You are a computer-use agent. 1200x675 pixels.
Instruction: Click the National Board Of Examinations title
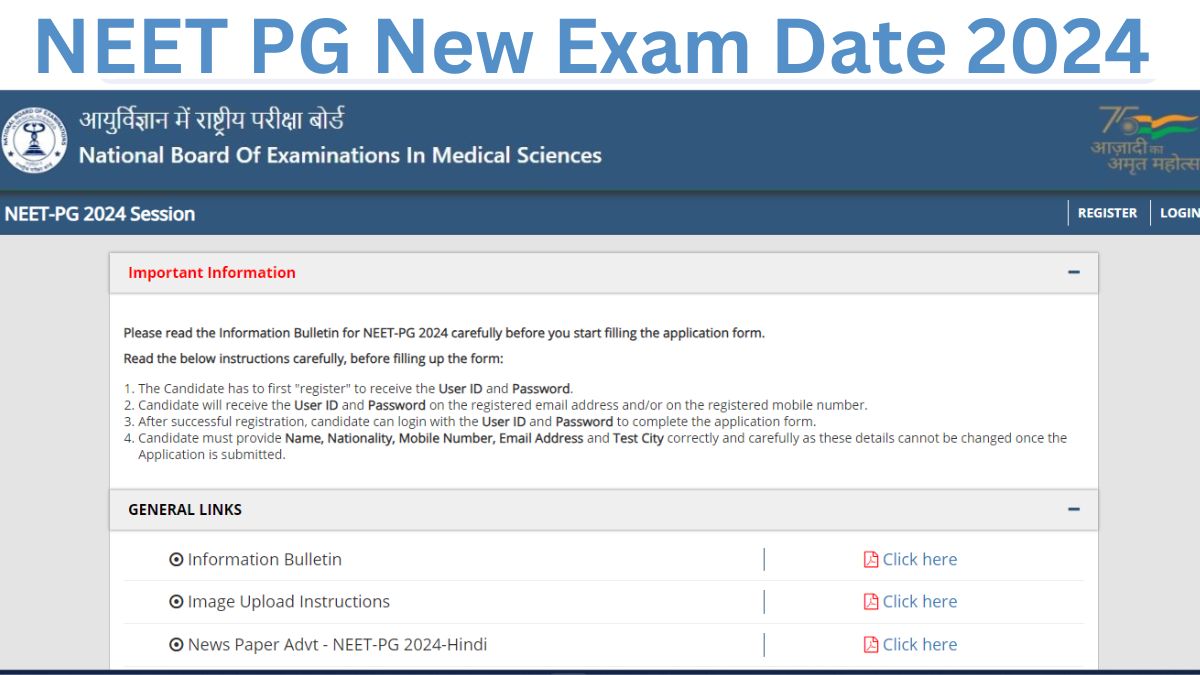point(340,156)
